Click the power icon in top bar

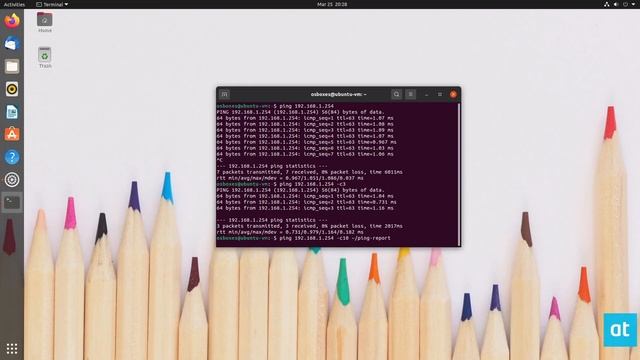tap(625, 4)
